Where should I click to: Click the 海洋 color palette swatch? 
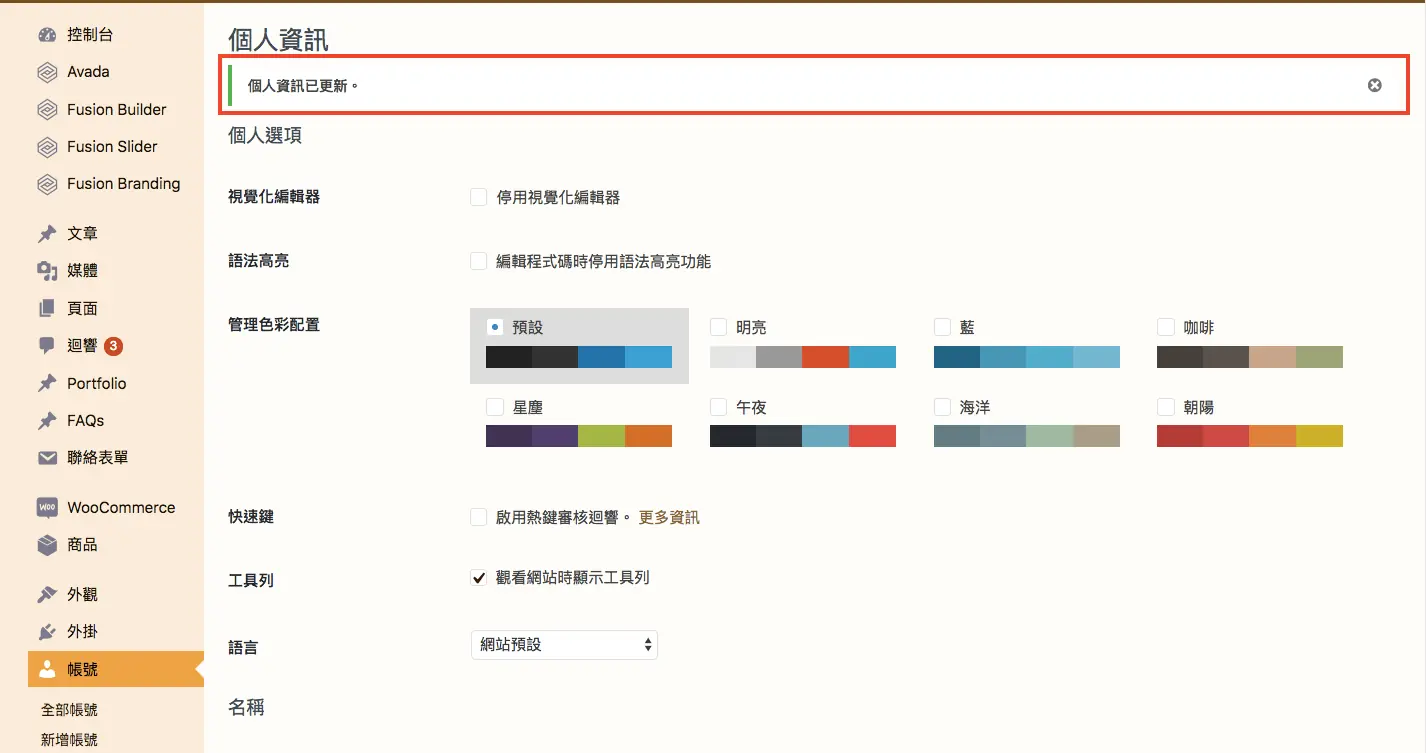tap(1027, 436)
